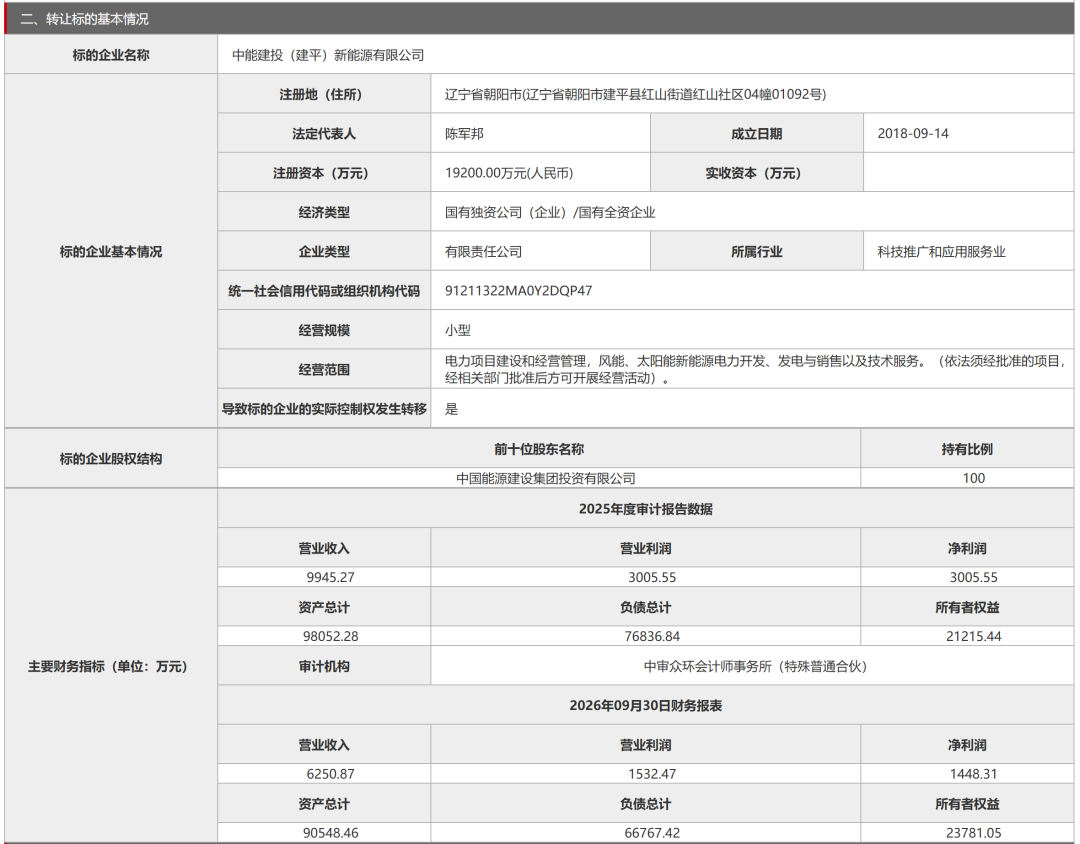Click the control transfer answer 是
Image resolution: width=1080 pixels, height=844 pixels.
point(451,409)
